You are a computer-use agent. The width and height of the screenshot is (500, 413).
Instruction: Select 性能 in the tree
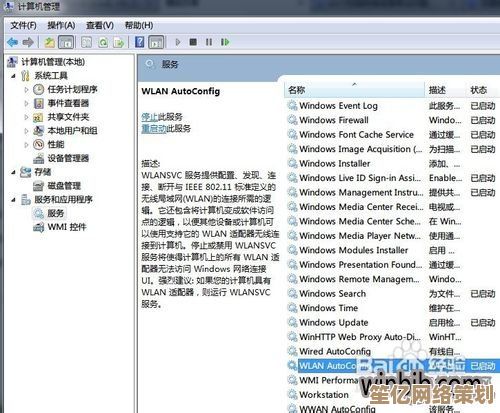click(56, 144)
